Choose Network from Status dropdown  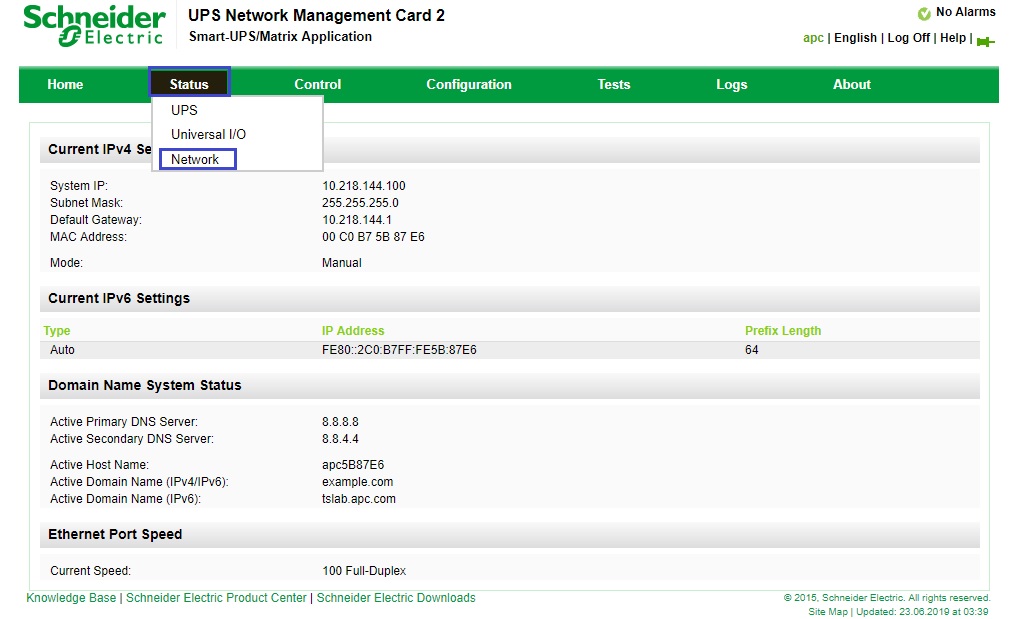pyautogui.click(x=197, y=159)
